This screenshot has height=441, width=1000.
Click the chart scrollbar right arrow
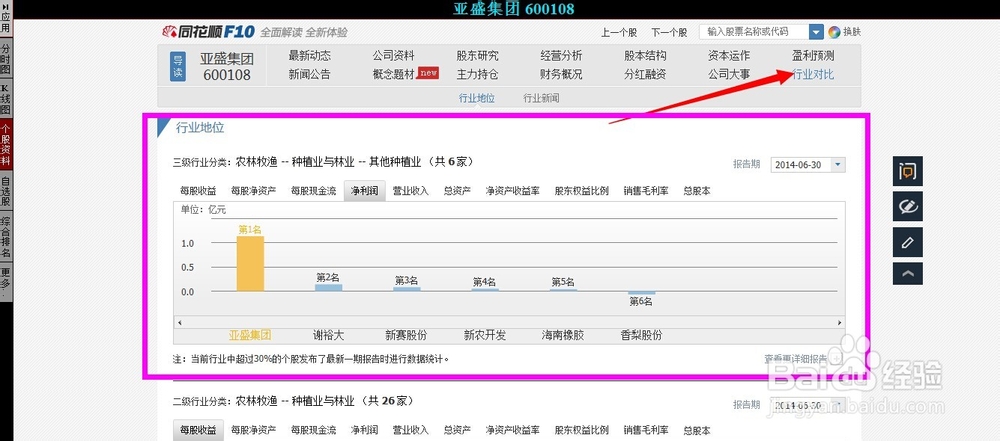tap(839, 323)
